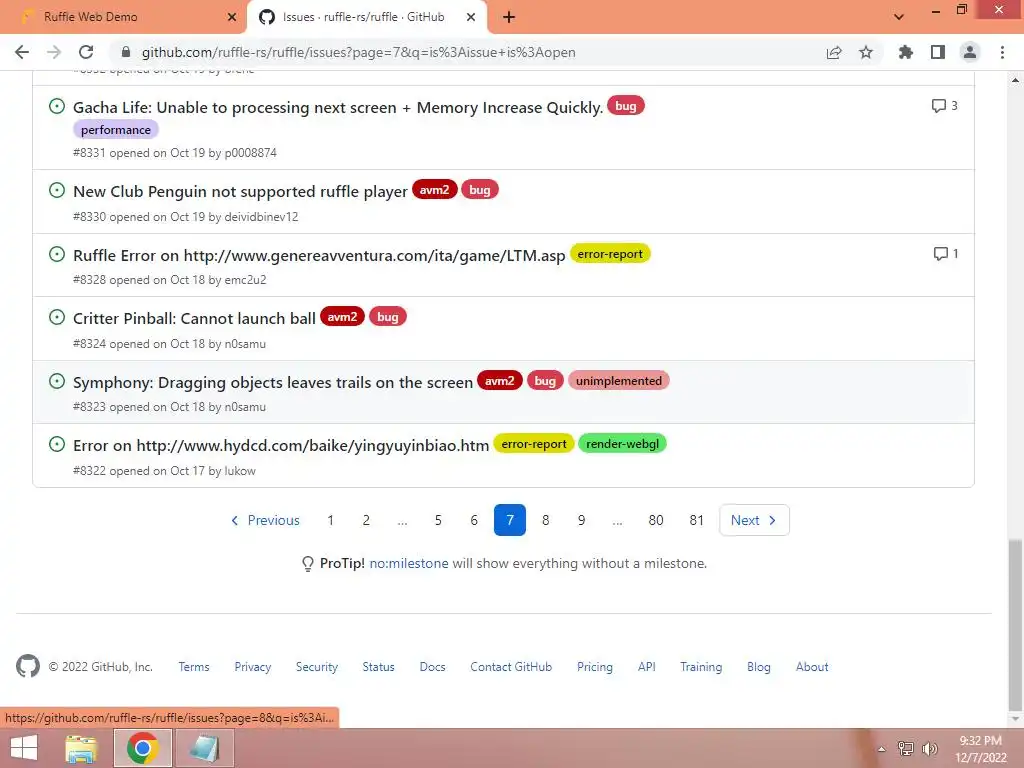Screen dimensions: 1024x768
Task: Open comments icon on Gacha Life issue
Action: (944, 106)
